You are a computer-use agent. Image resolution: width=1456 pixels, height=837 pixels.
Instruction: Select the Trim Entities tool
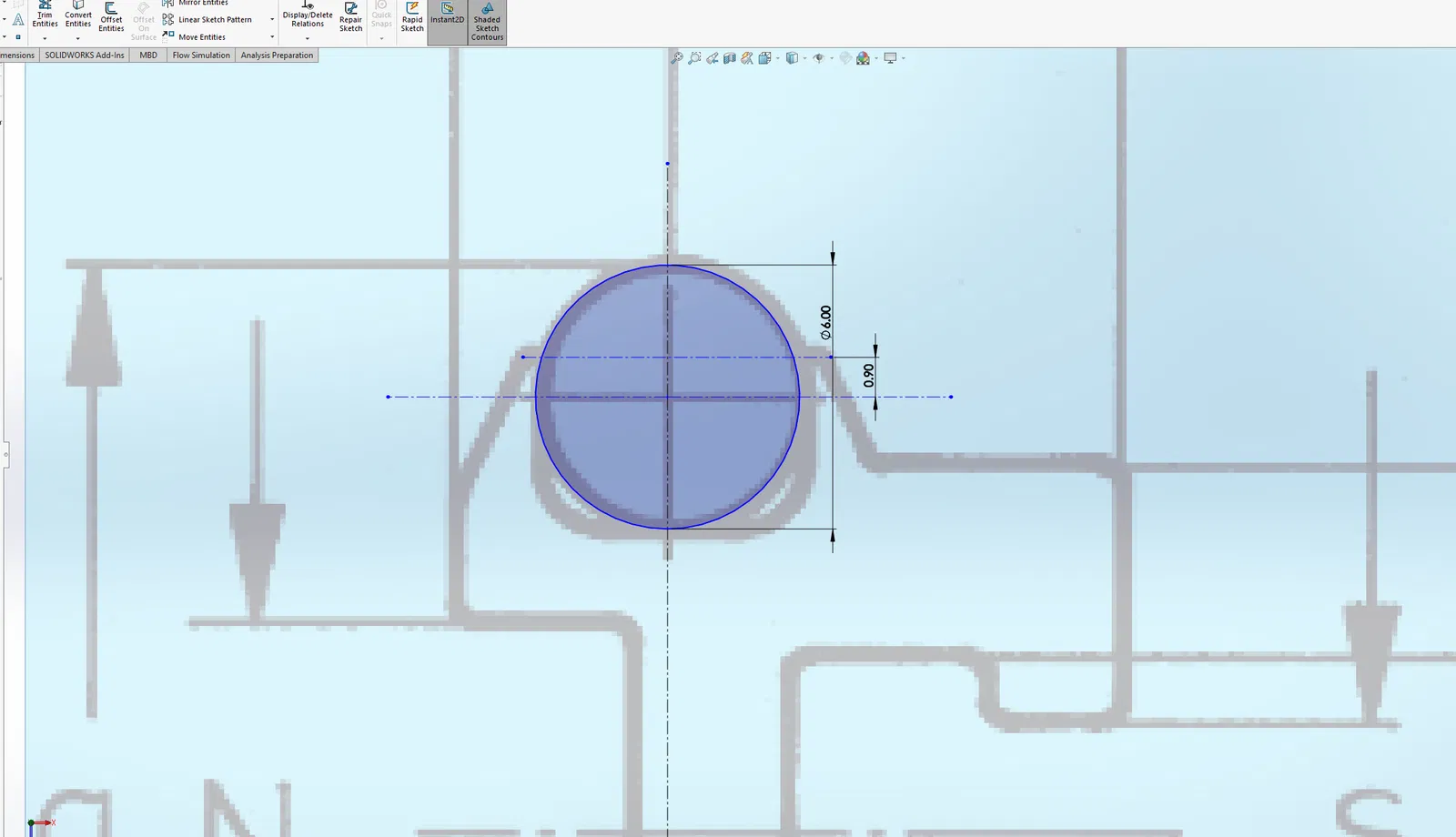click(x=45, y=15)
